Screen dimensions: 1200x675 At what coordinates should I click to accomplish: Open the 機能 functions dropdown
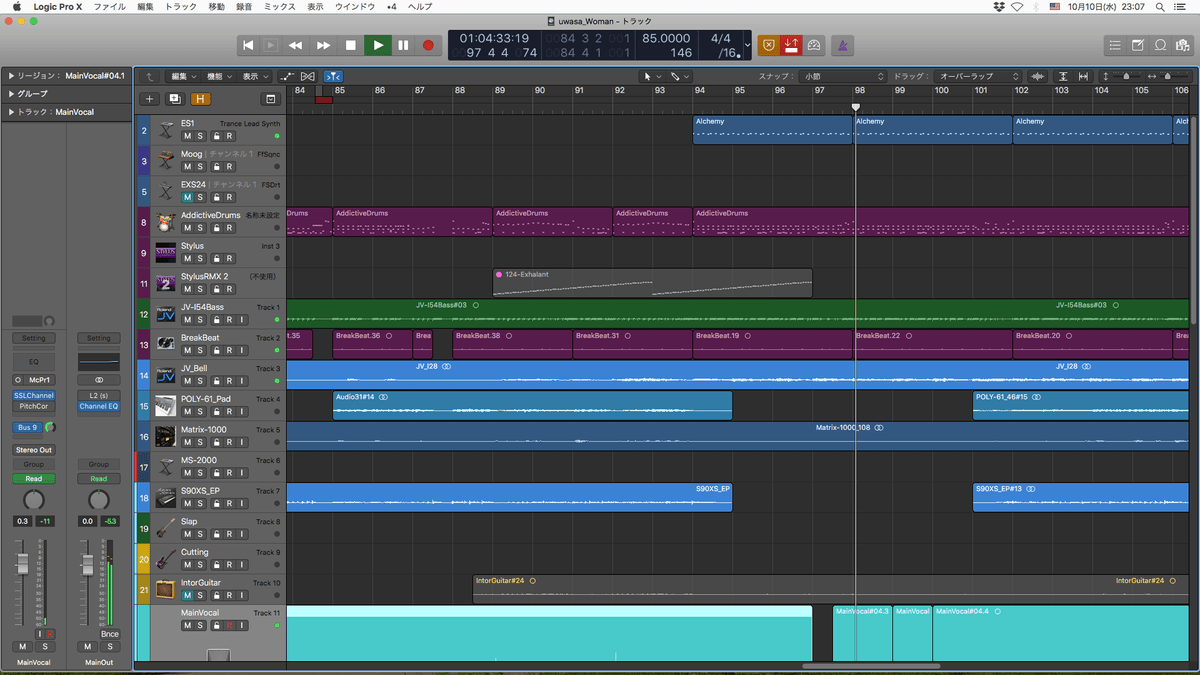218,76
